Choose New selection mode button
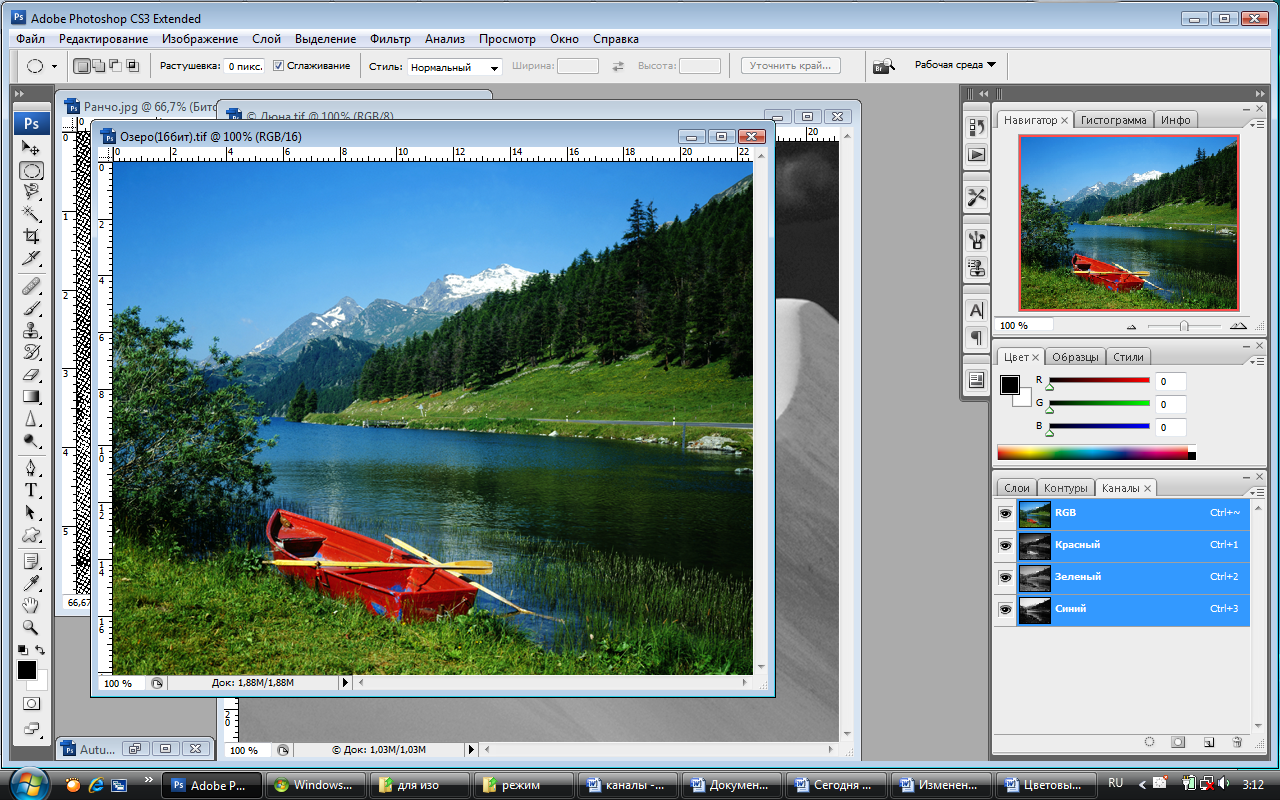This screenshot has width=1280, height=800. 82,66
